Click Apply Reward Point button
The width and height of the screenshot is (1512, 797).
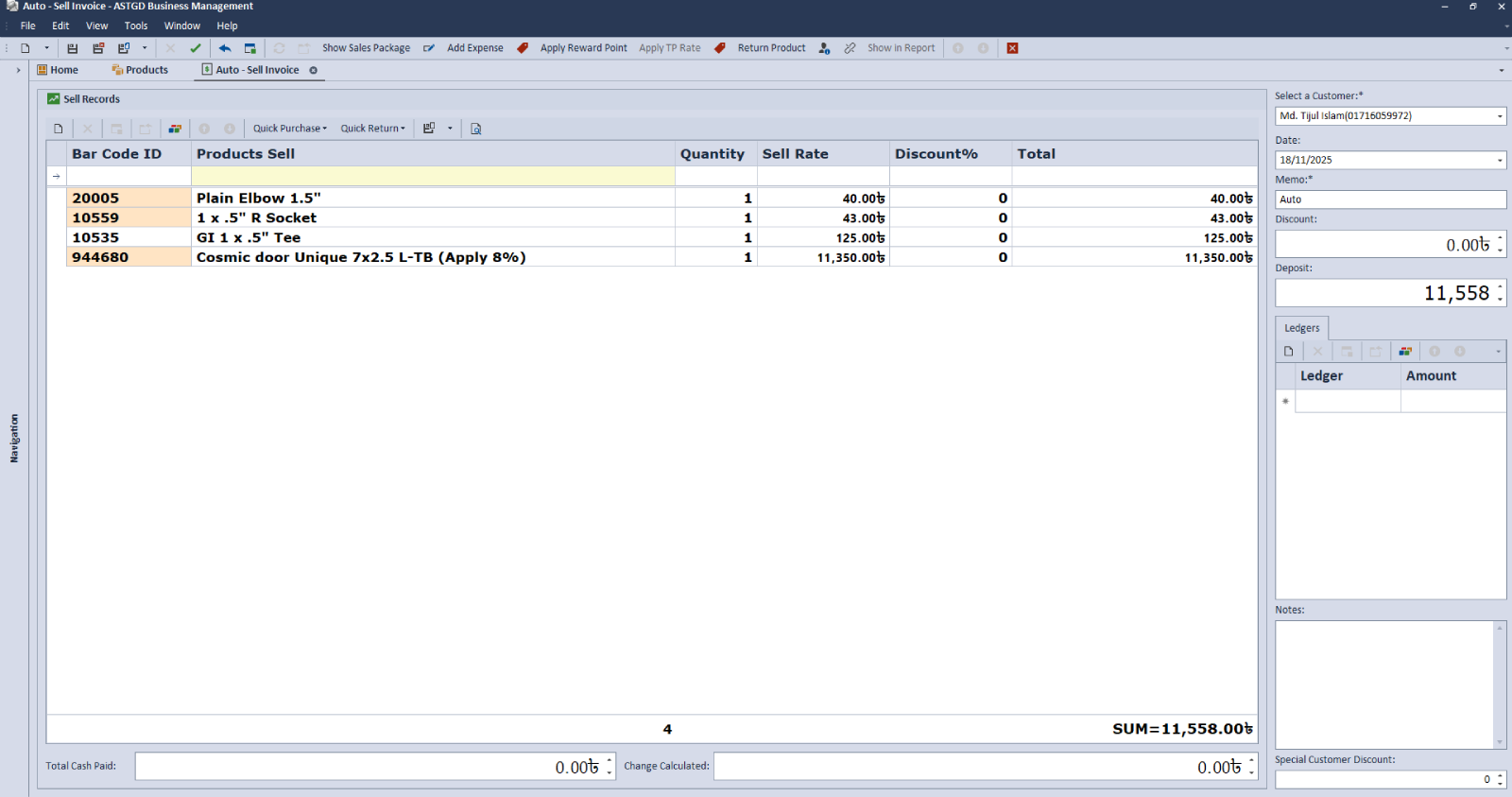coord(584,48)
